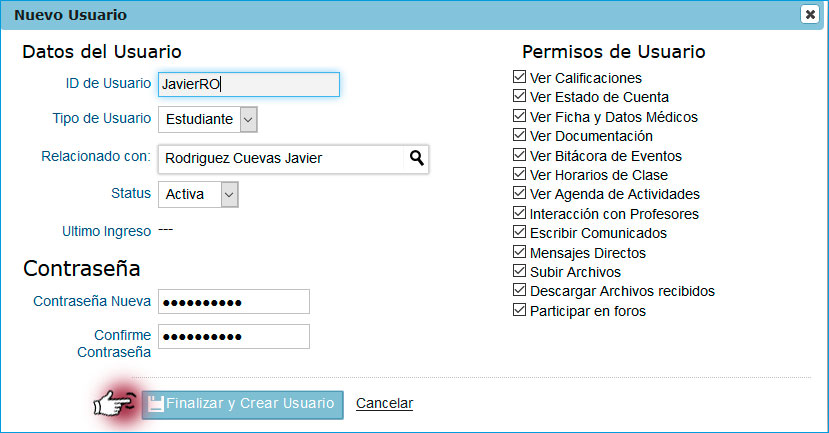
Task: Uncheck Ver Calificaciones permission
Action: tap(519, 77)
